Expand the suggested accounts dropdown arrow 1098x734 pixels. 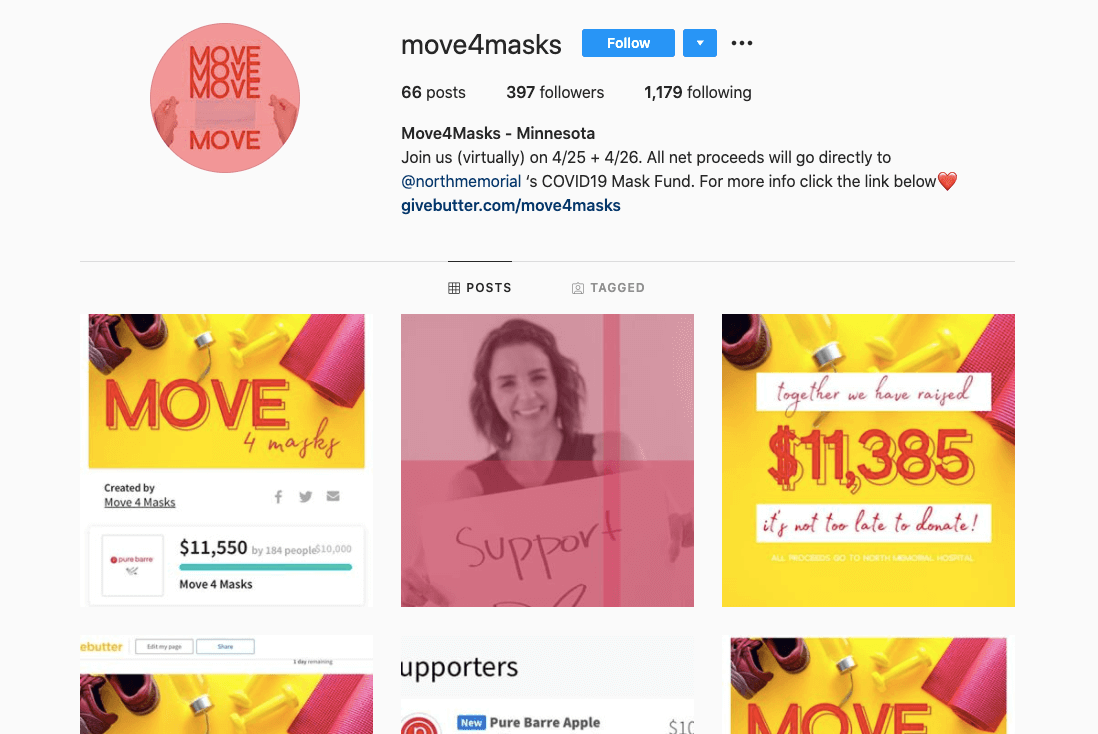tap(700, 43)
